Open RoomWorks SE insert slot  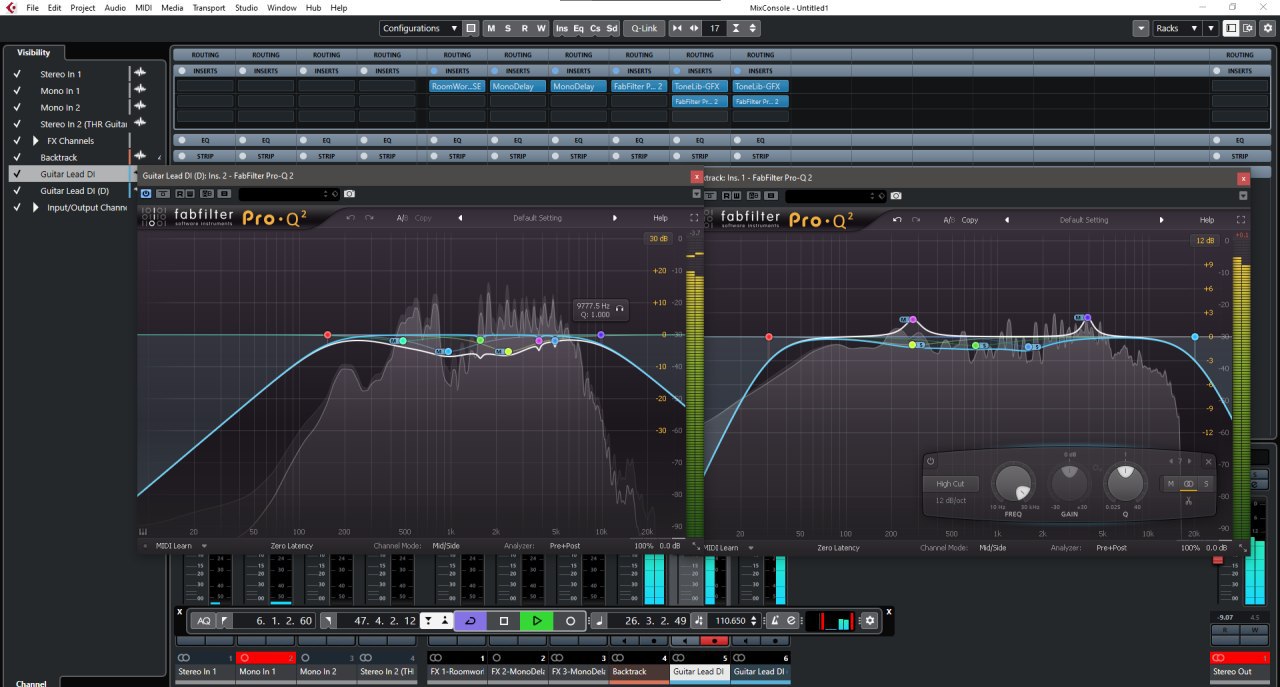click(457, 86)
